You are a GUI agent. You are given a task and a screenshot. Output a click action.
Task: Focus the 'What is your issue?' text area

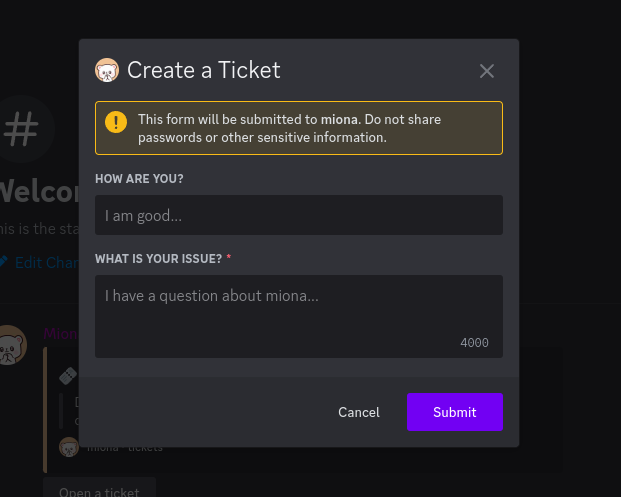pos(299,316)
